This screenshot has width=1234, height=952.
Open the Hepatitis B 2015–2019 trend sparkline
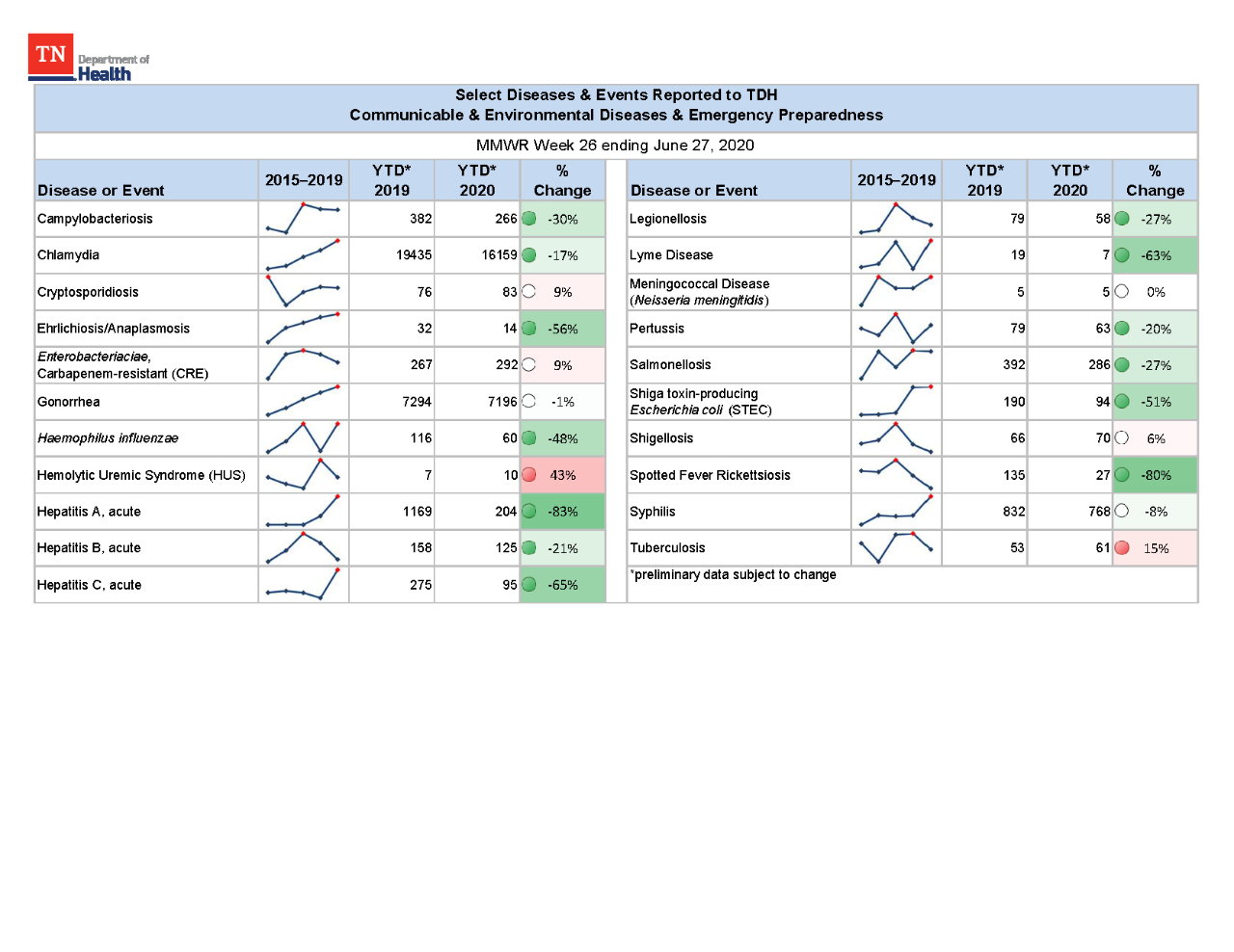(304, 548)
